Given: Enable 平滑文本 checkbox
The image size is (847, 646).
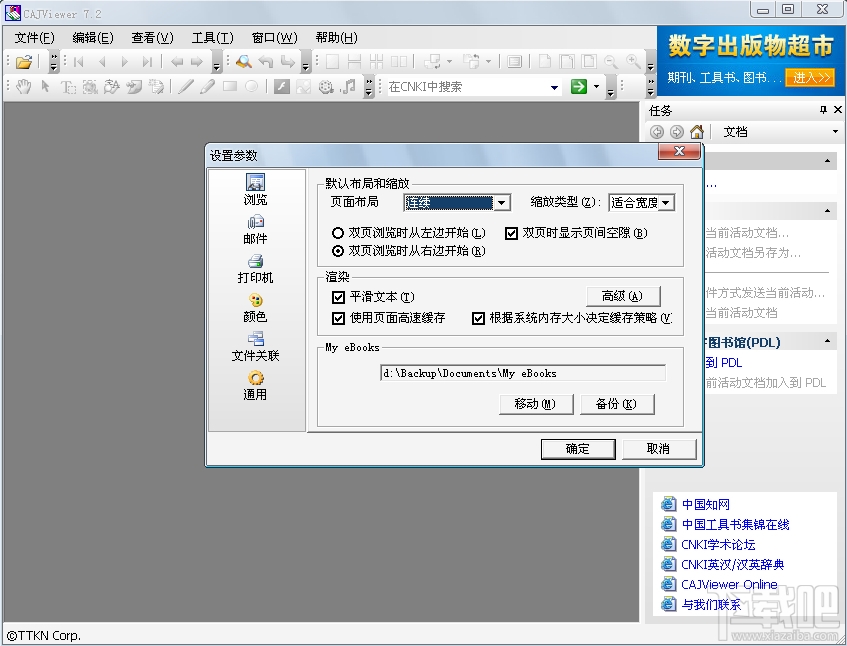Looking at the screenshot, I should 340,298.
